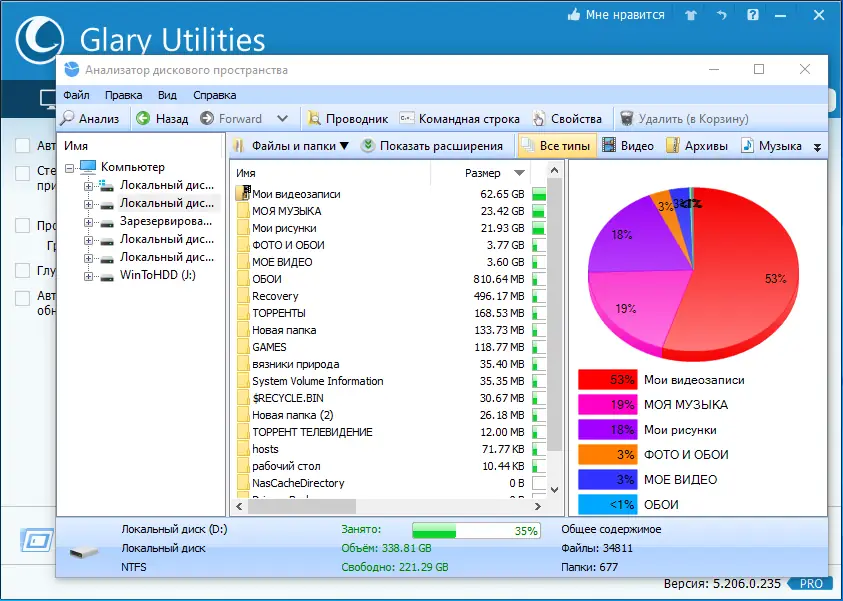
Task: Collapse the Компьютер tree node
Action: click(69, 168)
